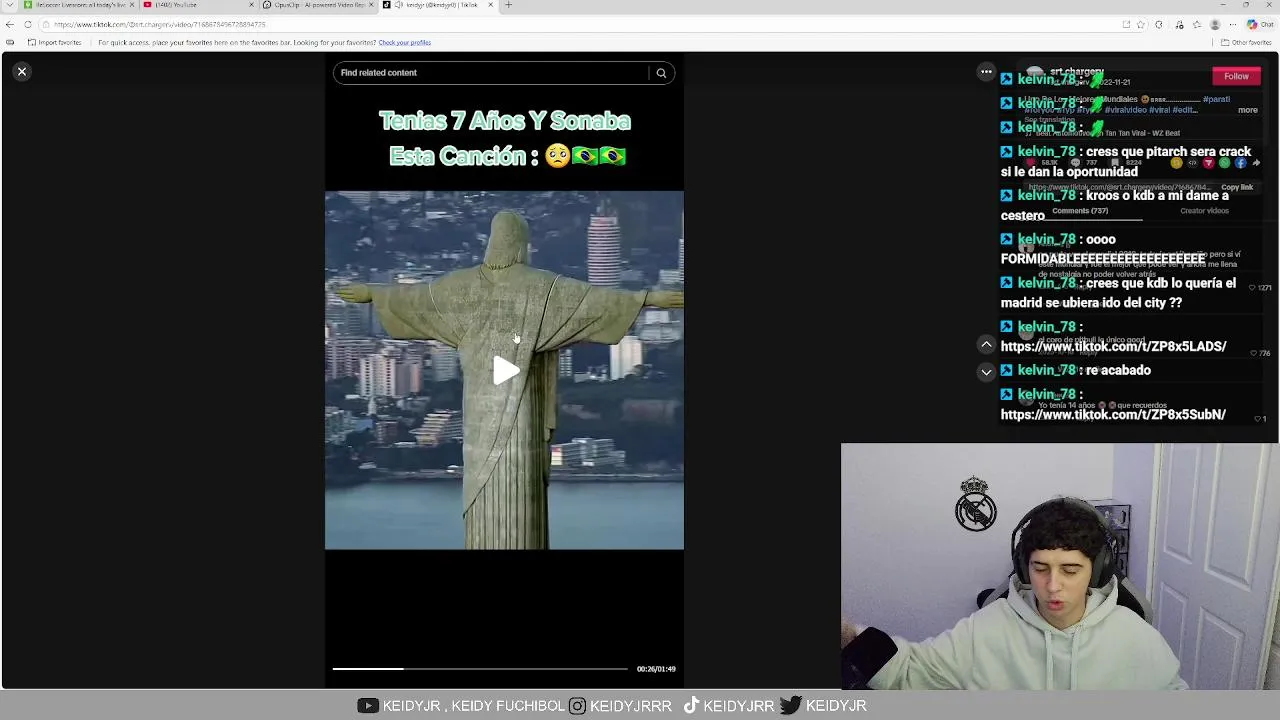Open browser Settings and more menu

pyautogui.click(x=1232, y=24)
